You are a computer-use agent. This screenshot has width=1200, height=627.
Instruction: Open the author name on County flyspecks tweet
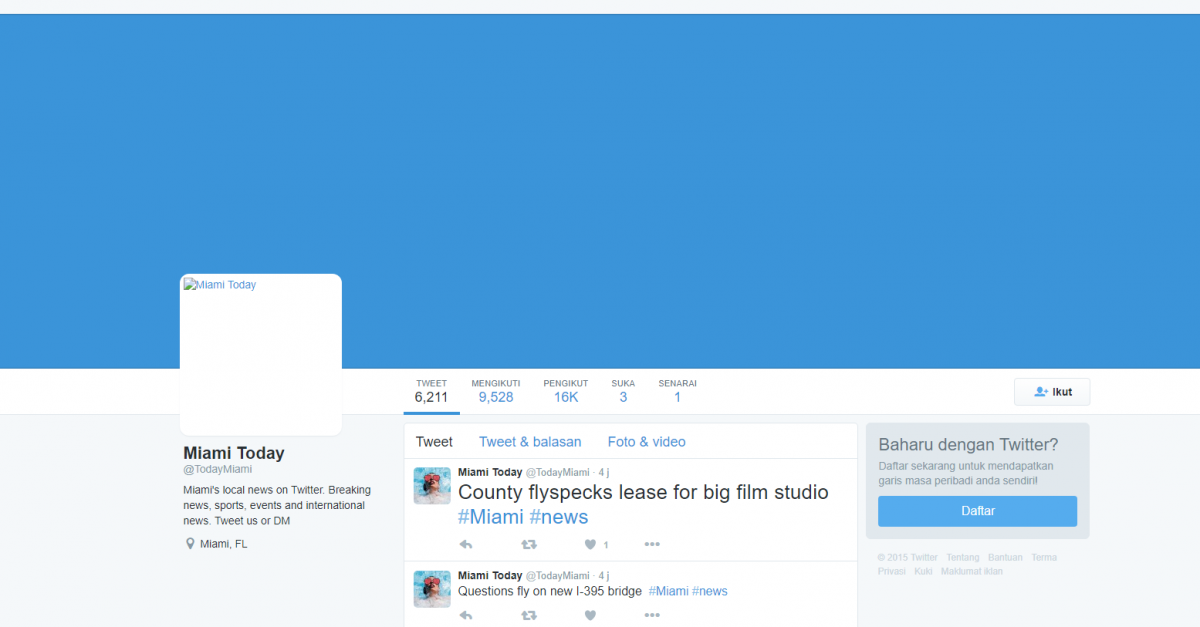pyautogui.click(x=490, y=472)
